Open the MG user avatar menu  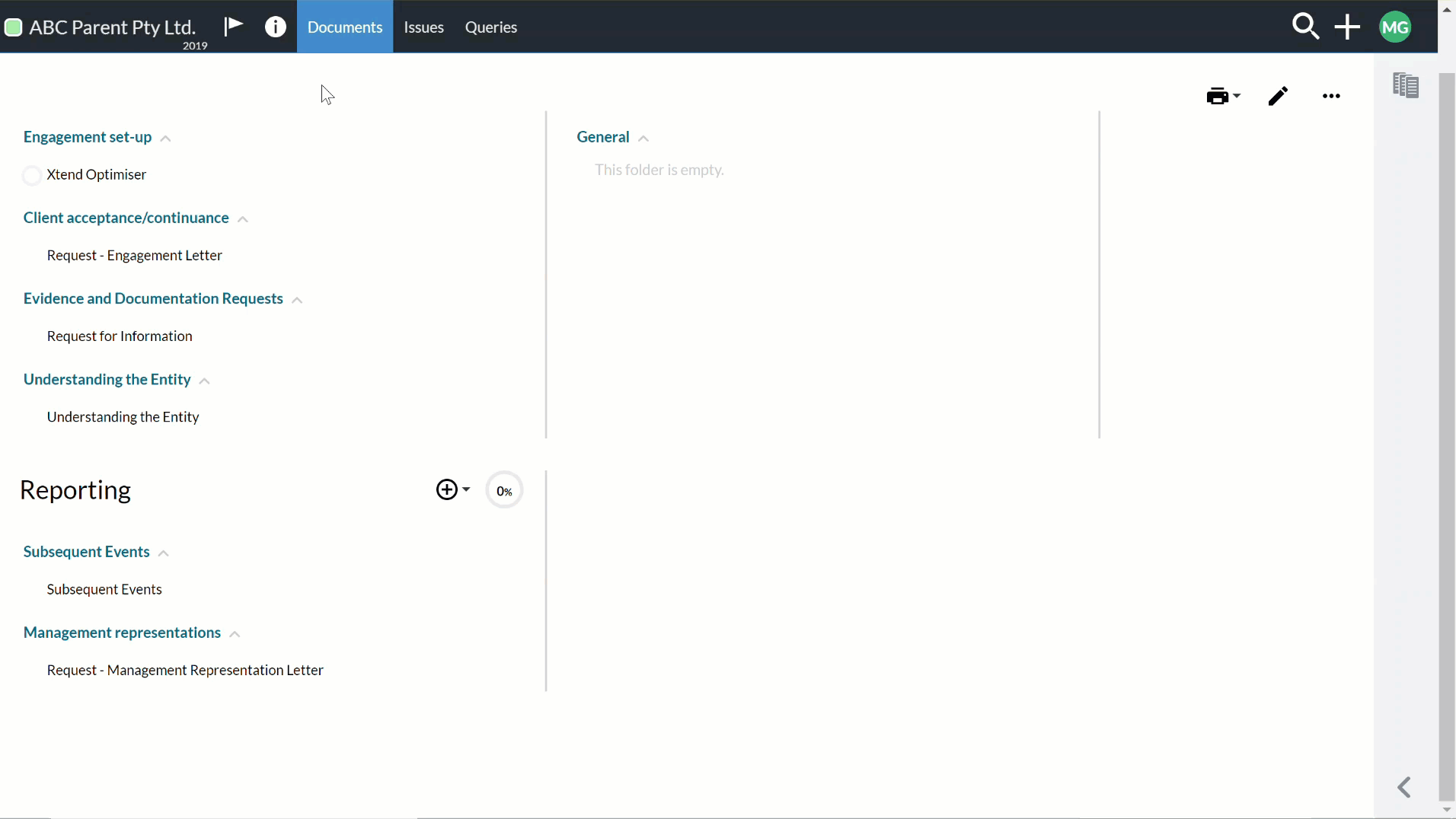tap(1395, 27)
